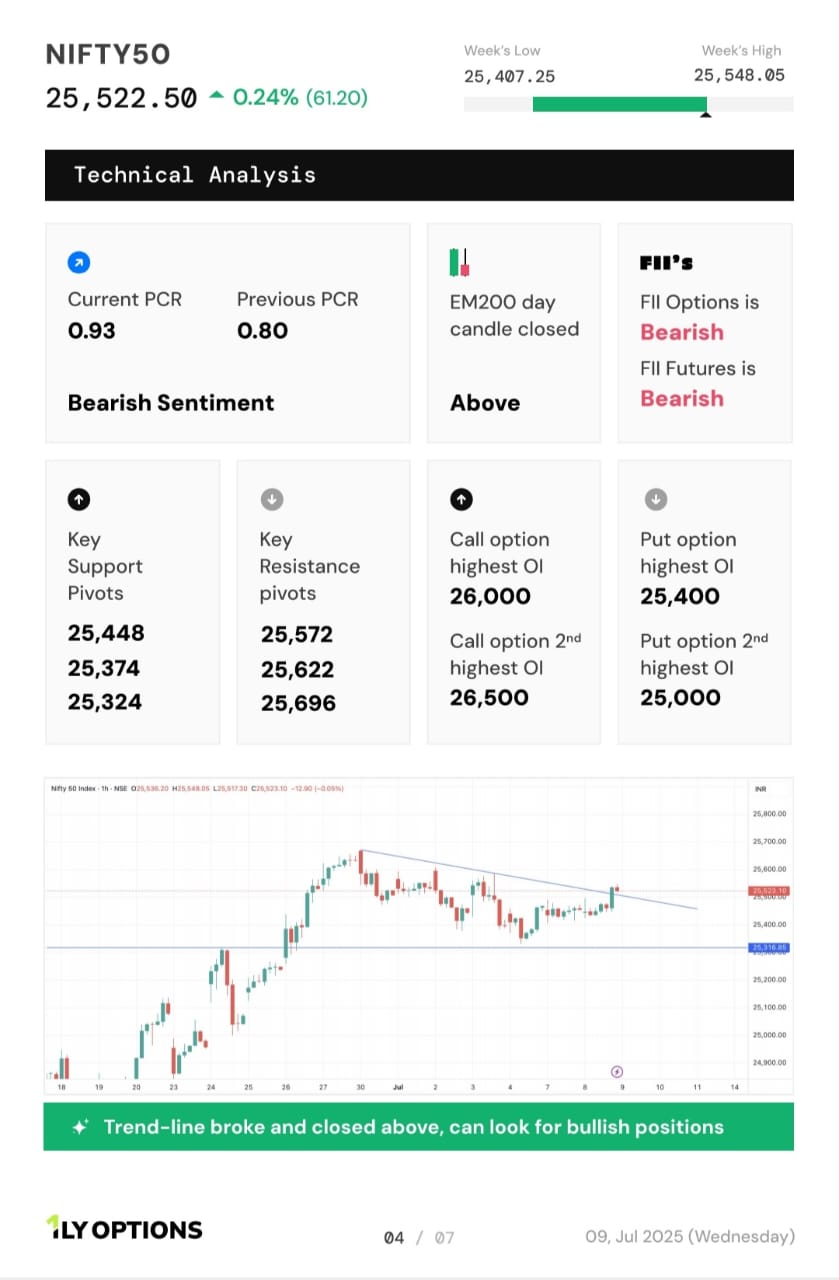Click the blue arrow icon above Current PCR
839x1280 pixels.
[x=79, y=263]
